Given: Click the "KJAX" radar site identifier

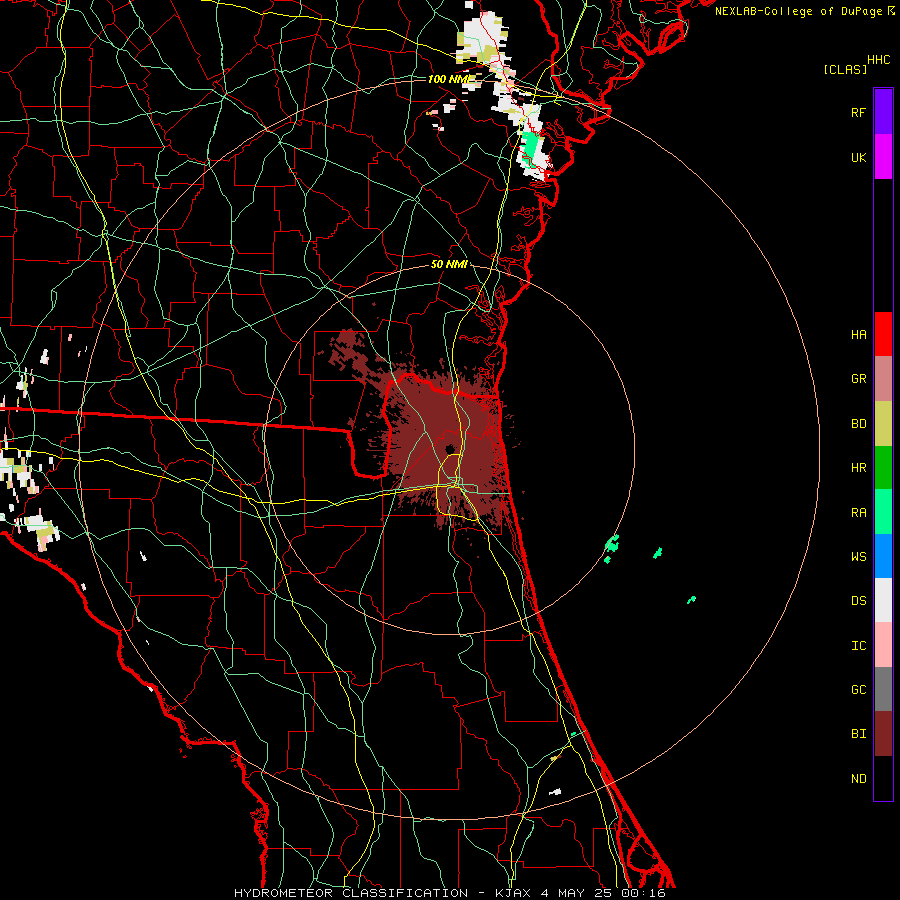Looking at the screenshot, I should [x=513, y=893].
